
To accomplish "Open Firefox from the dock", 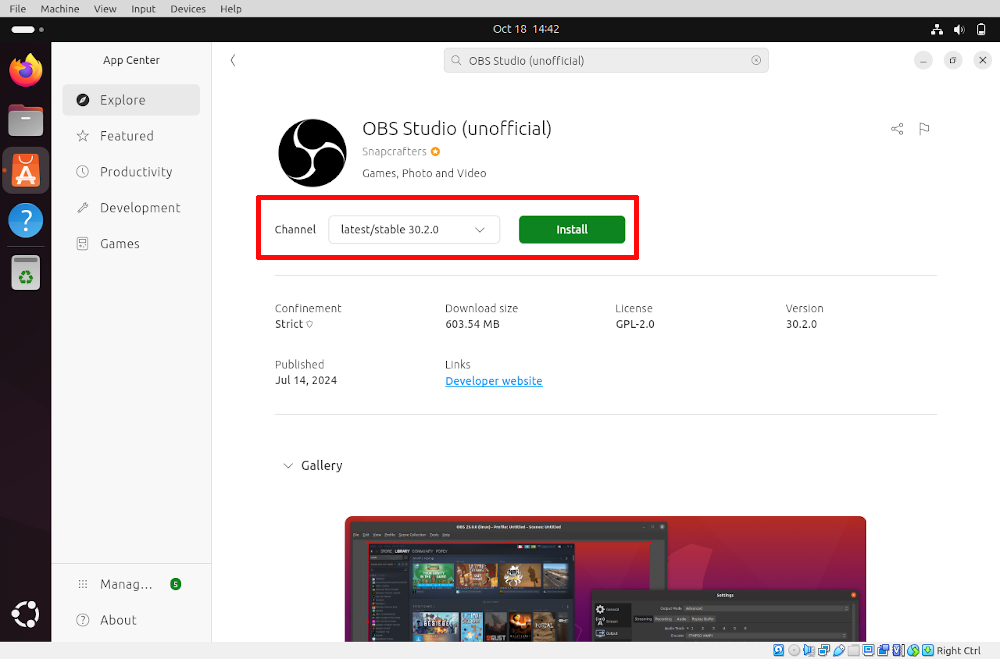I will [25, 70].
